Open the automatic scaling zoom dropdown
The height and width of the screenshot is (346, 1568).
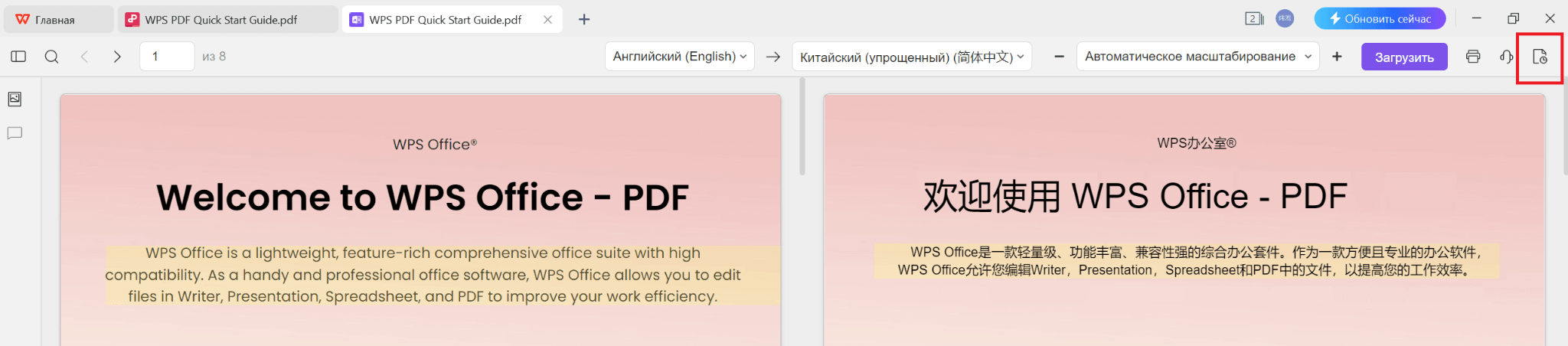click(1197, 57)
